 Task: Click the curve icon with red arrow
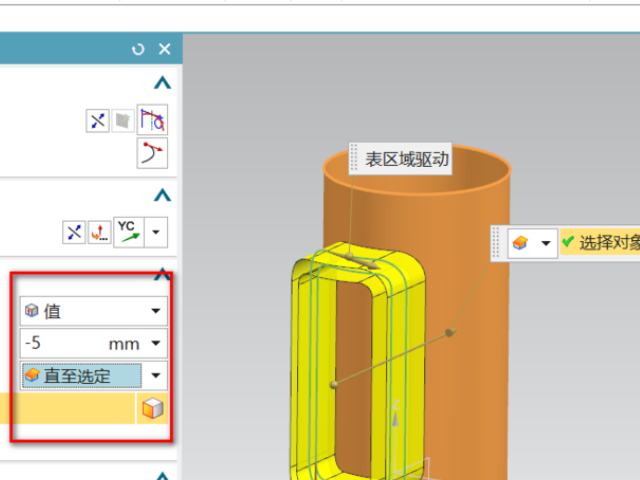pos(152,153)
